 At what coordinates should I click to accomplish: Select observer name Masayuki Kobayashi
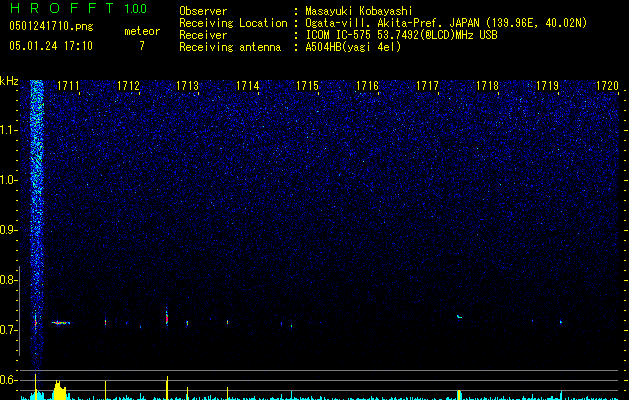(x=359, y=11)
